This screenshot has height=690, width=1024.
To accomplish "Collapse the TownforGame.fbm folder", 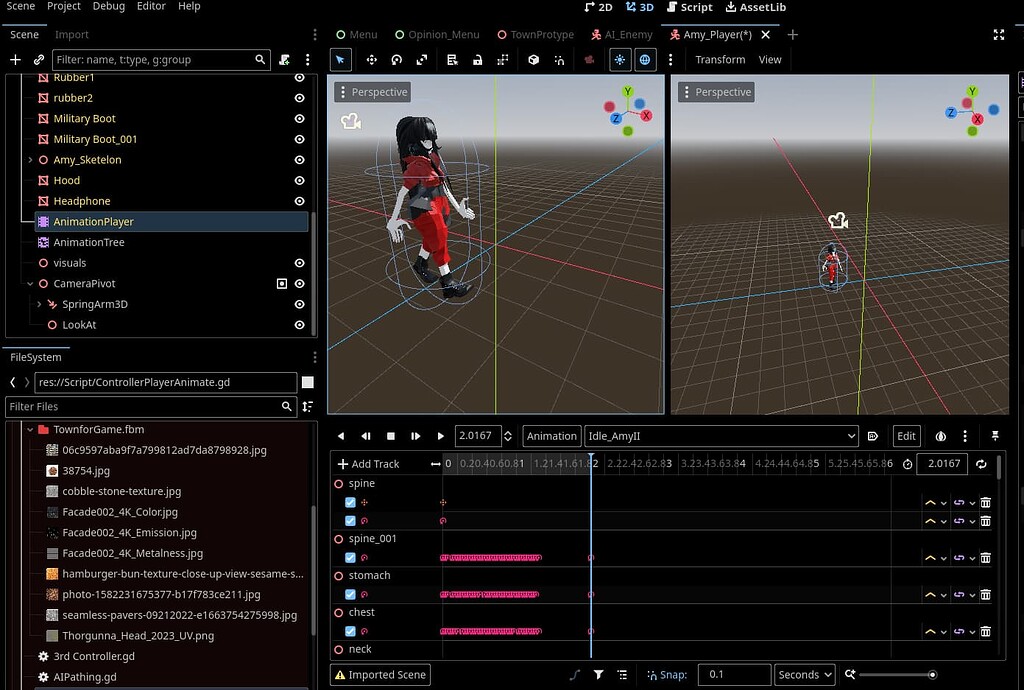I will coord(30,430).
